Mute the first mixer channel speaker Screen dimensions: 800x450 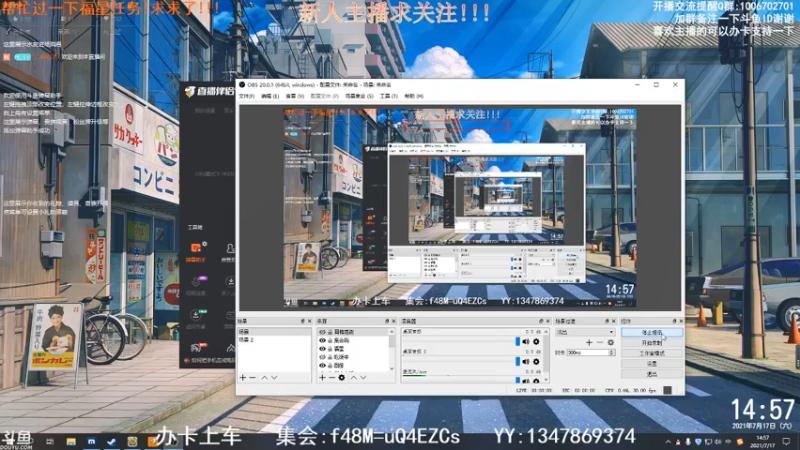[x=526, y=342]
